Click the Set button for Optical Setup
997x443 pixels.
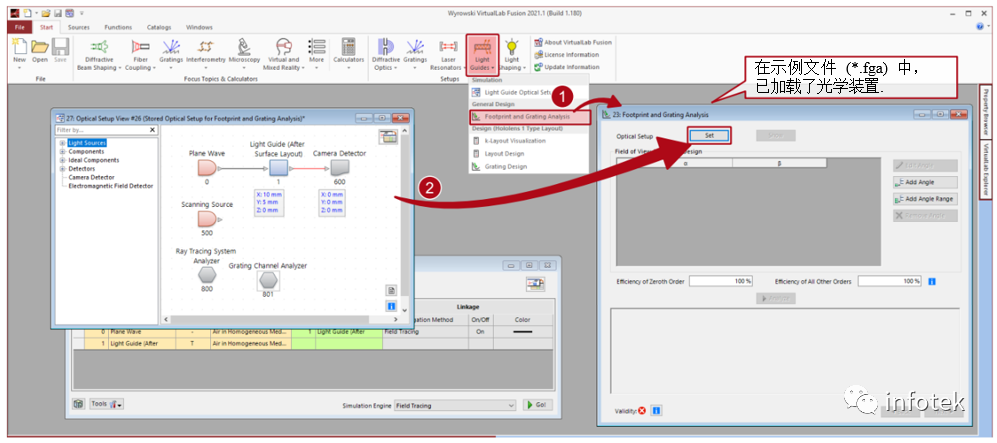[x=709, y=135]
